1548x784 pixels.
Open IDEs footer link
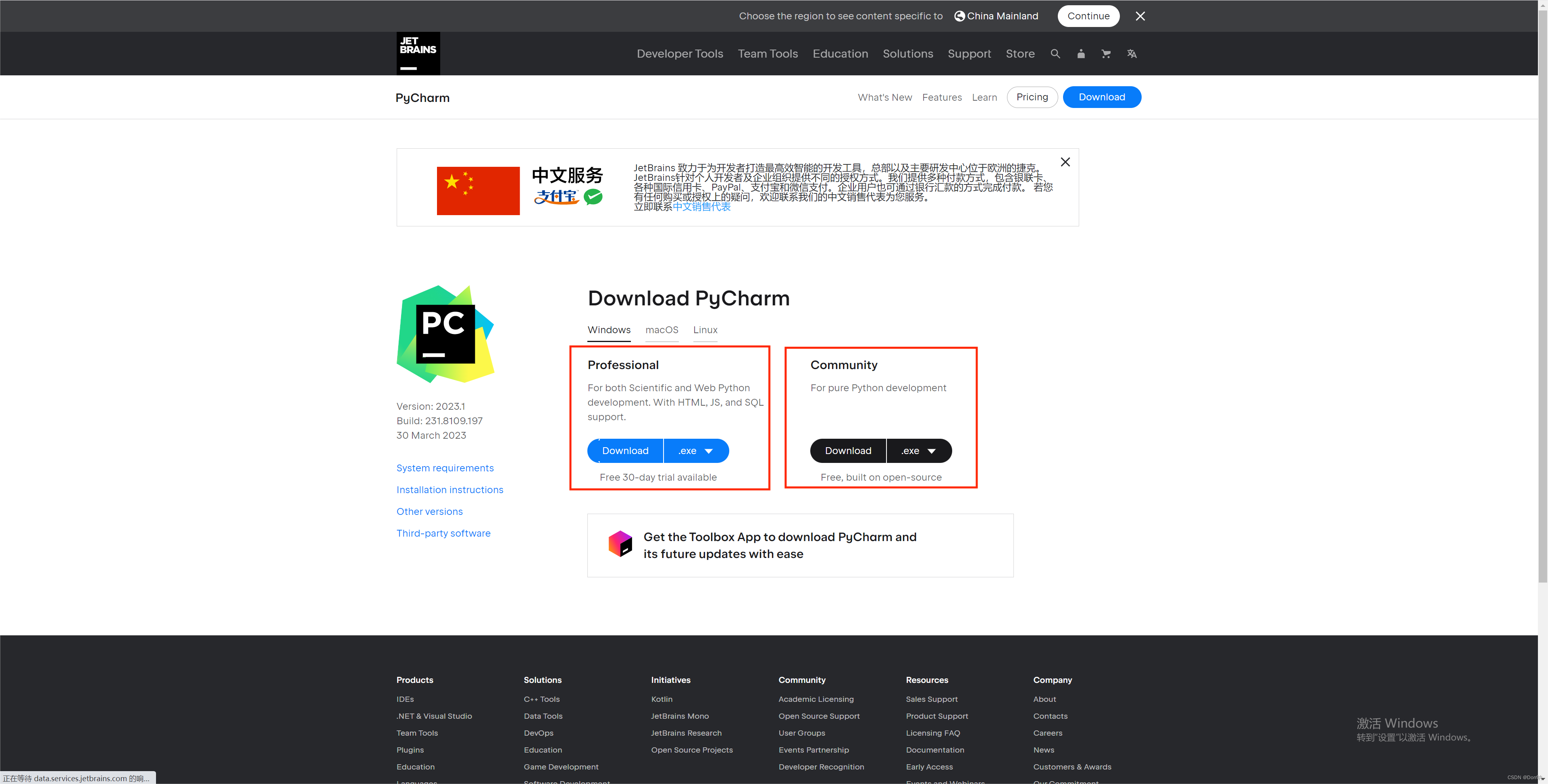pyautogui.click(x=405, y=699)
